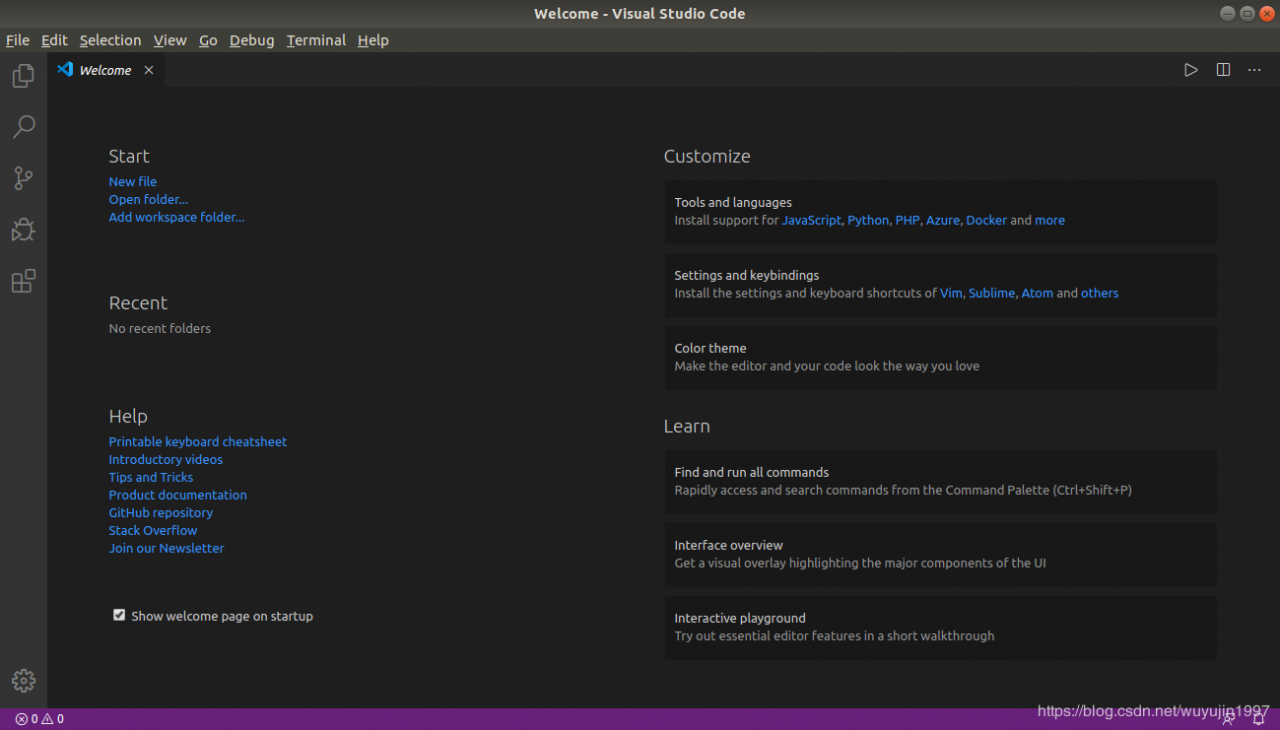Click the Run play icon in editor toolbar

(x=1191, y=70)
